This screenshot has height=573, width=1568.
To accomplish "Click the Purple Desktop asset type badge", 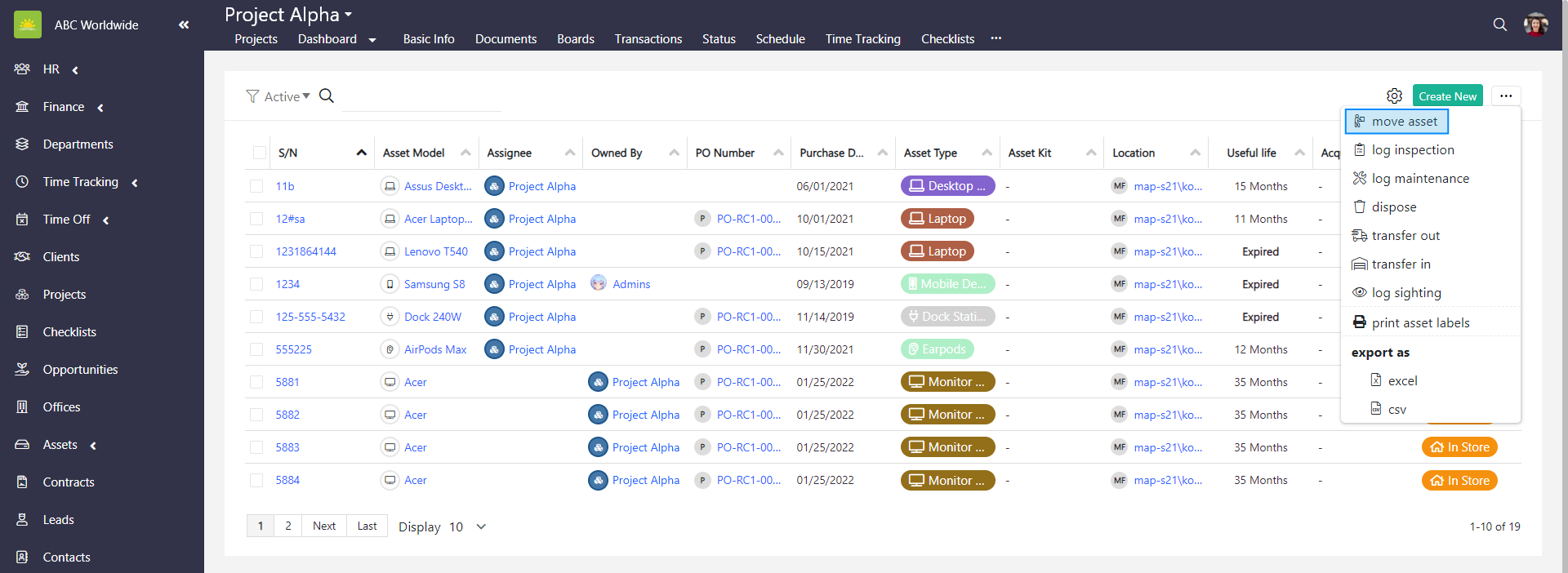I will tap(947, 186).
